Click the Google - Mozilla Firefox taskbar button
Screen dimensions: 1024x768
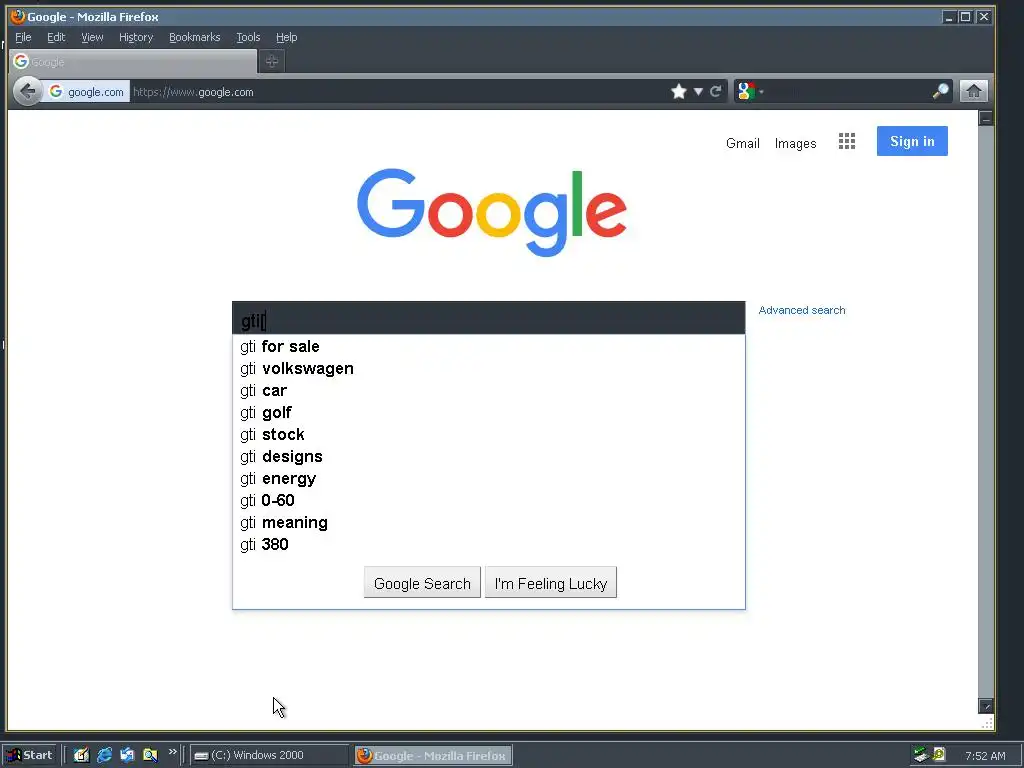[x=433, y=756]
